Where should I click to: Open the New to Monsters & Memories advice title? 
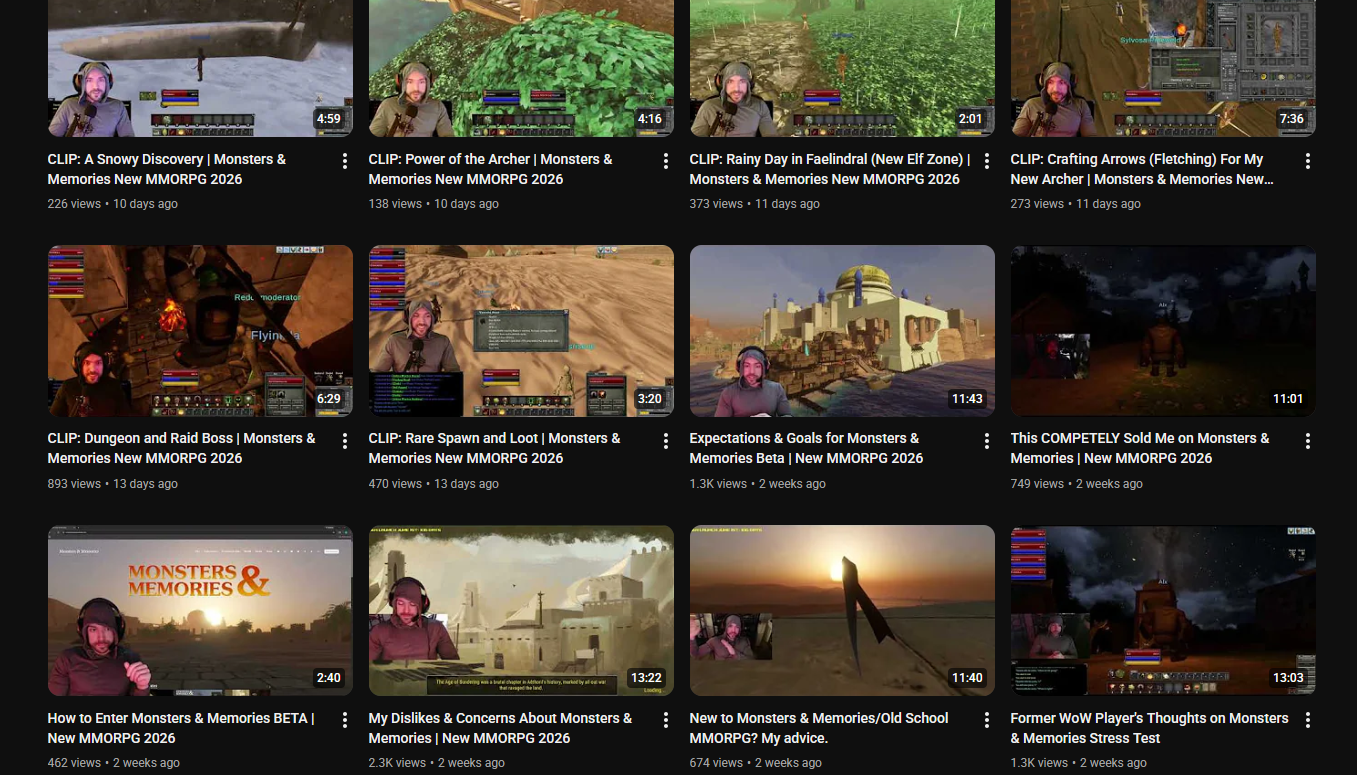[819, 728]
